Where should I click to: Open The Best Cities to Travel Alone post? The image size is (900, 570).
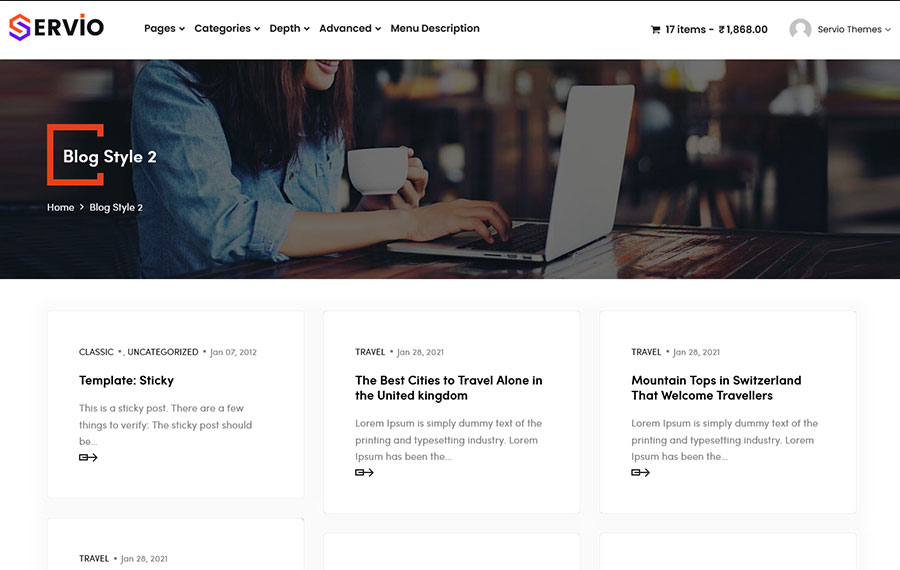[448, 388]
